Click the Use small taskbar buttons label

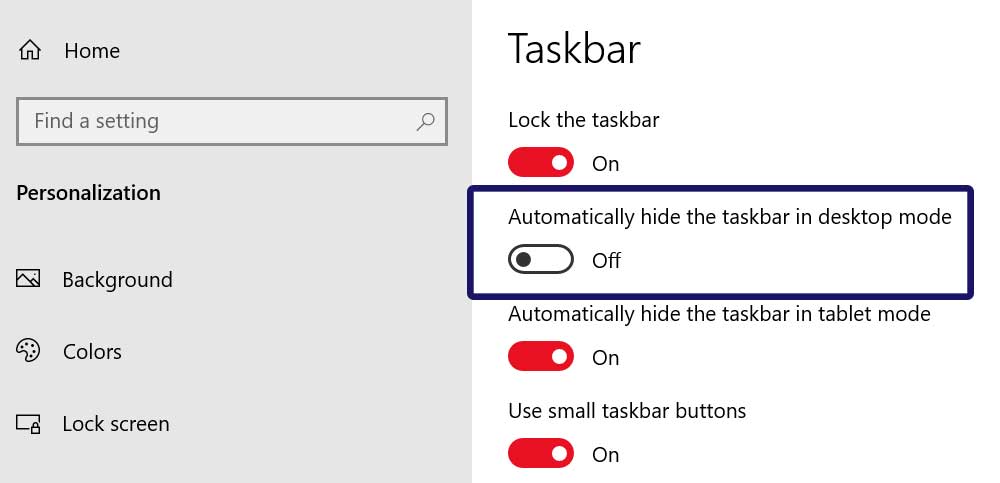tap(627, 410)
